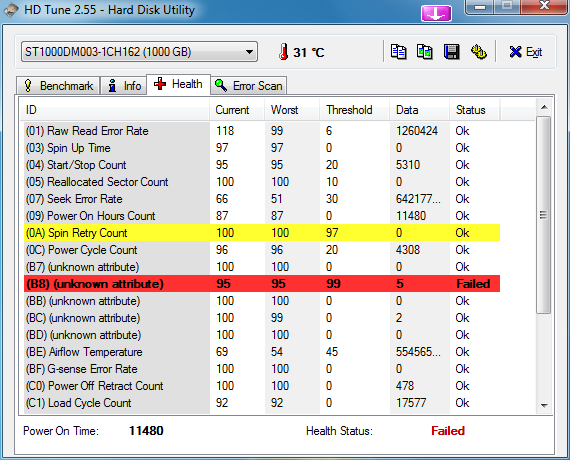Click the scrollbar down arrow
The width and height of the screenshot is (570, 460).
[544, 405]
